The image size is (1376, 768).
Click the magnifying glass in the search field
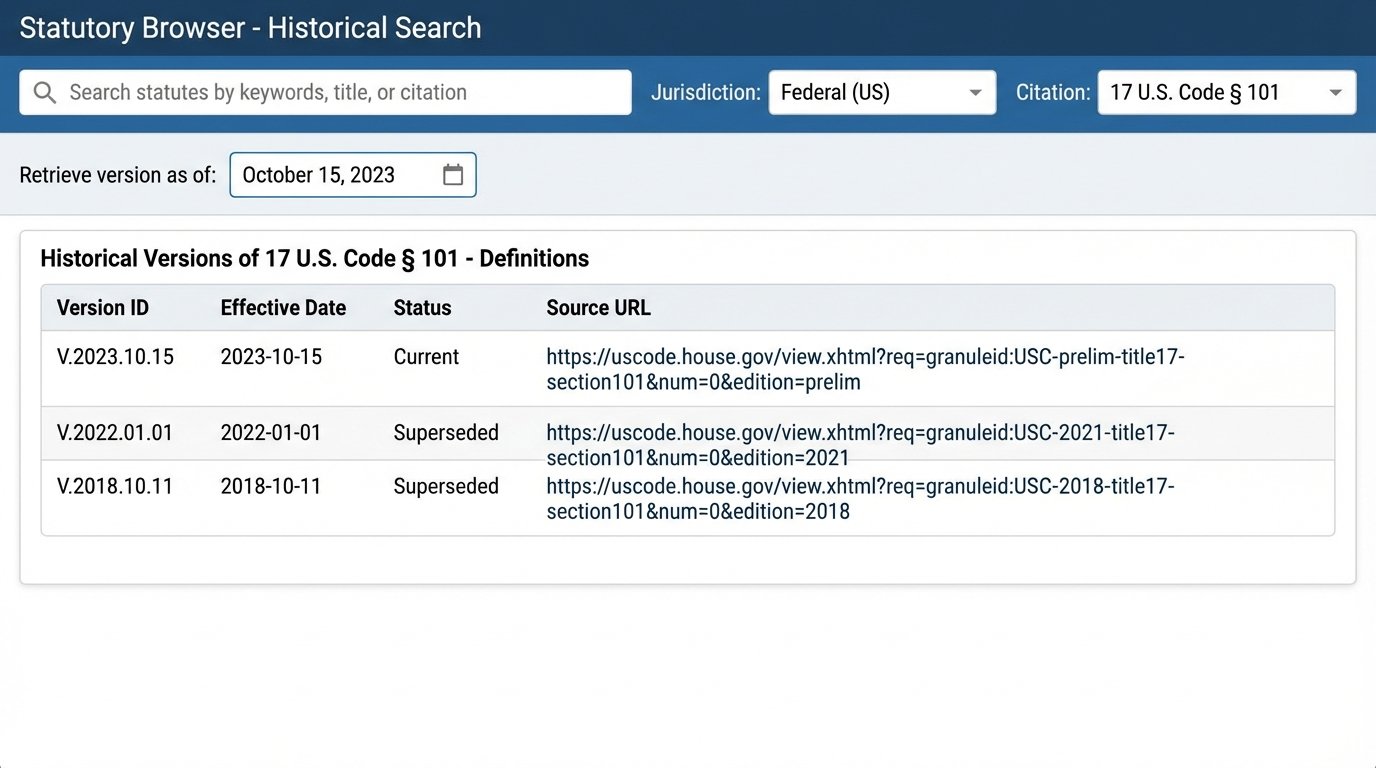pos(44,92)
